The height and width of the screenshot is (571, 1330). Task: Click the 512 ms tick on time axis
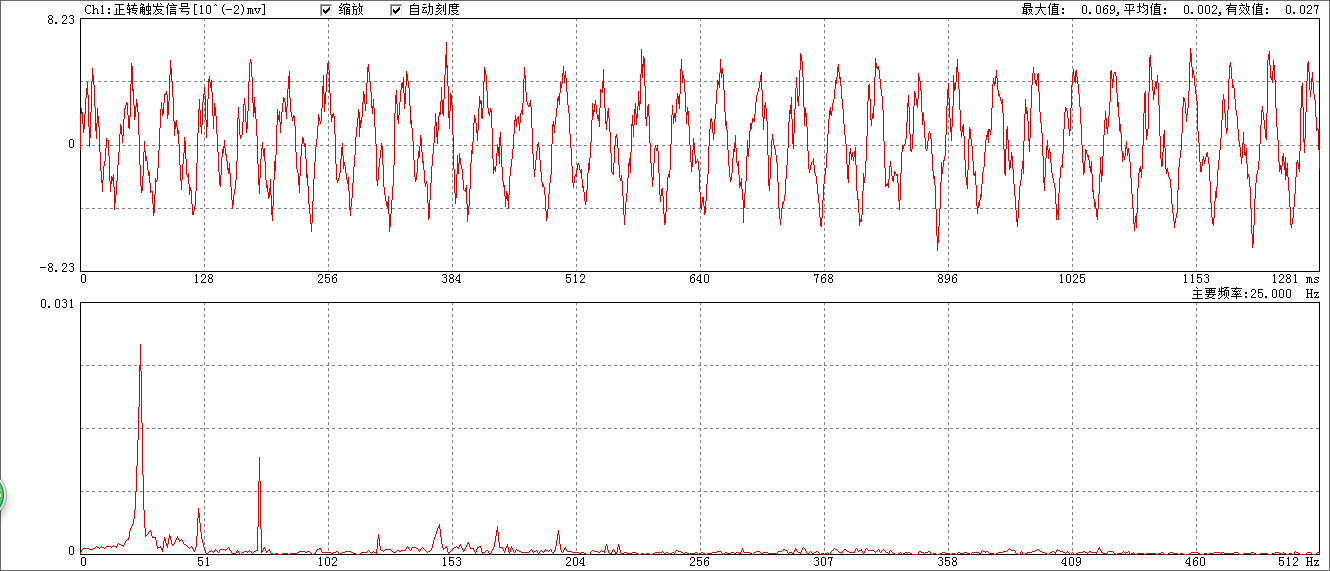pyautogui.click(x=575, y=279)
